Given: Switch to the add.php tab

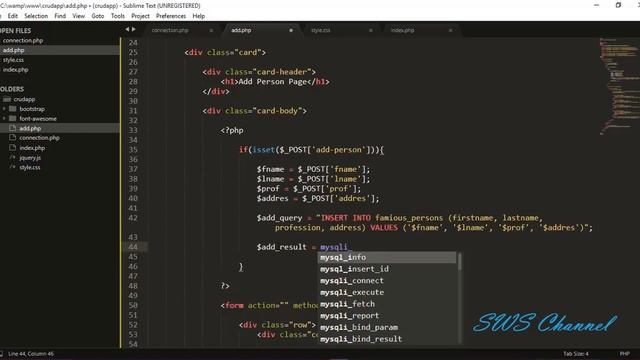Looking at the screenshot, I should coord(241,30).
